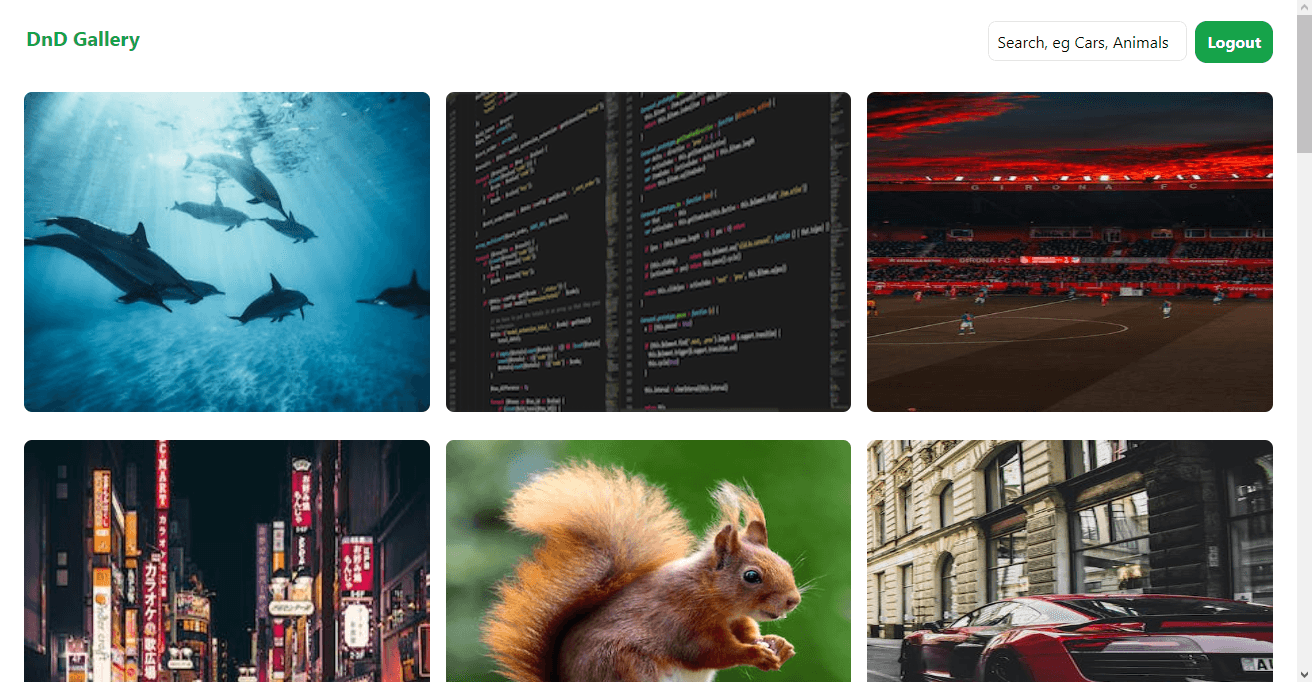Focus the search field for Cars, Animals
1312x682 pixels.
pyautogui.click(x=1087, y=42)
